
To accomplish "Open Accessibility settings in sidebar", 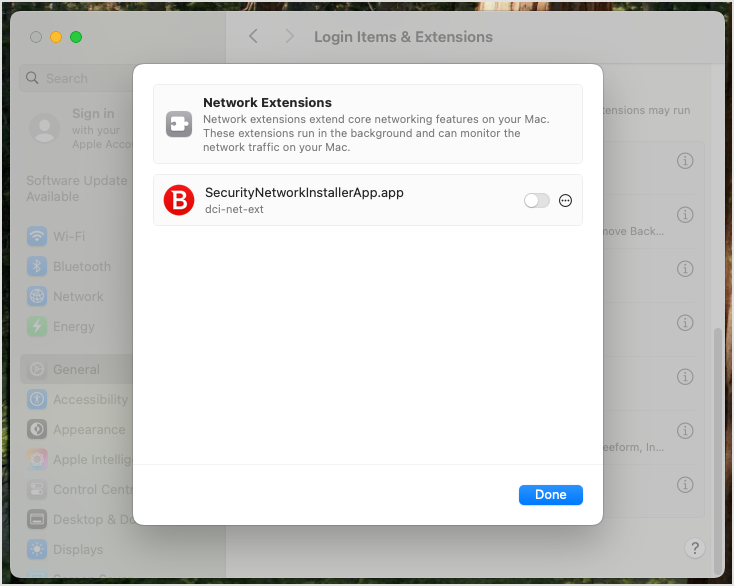I will (x=77, y=399).
